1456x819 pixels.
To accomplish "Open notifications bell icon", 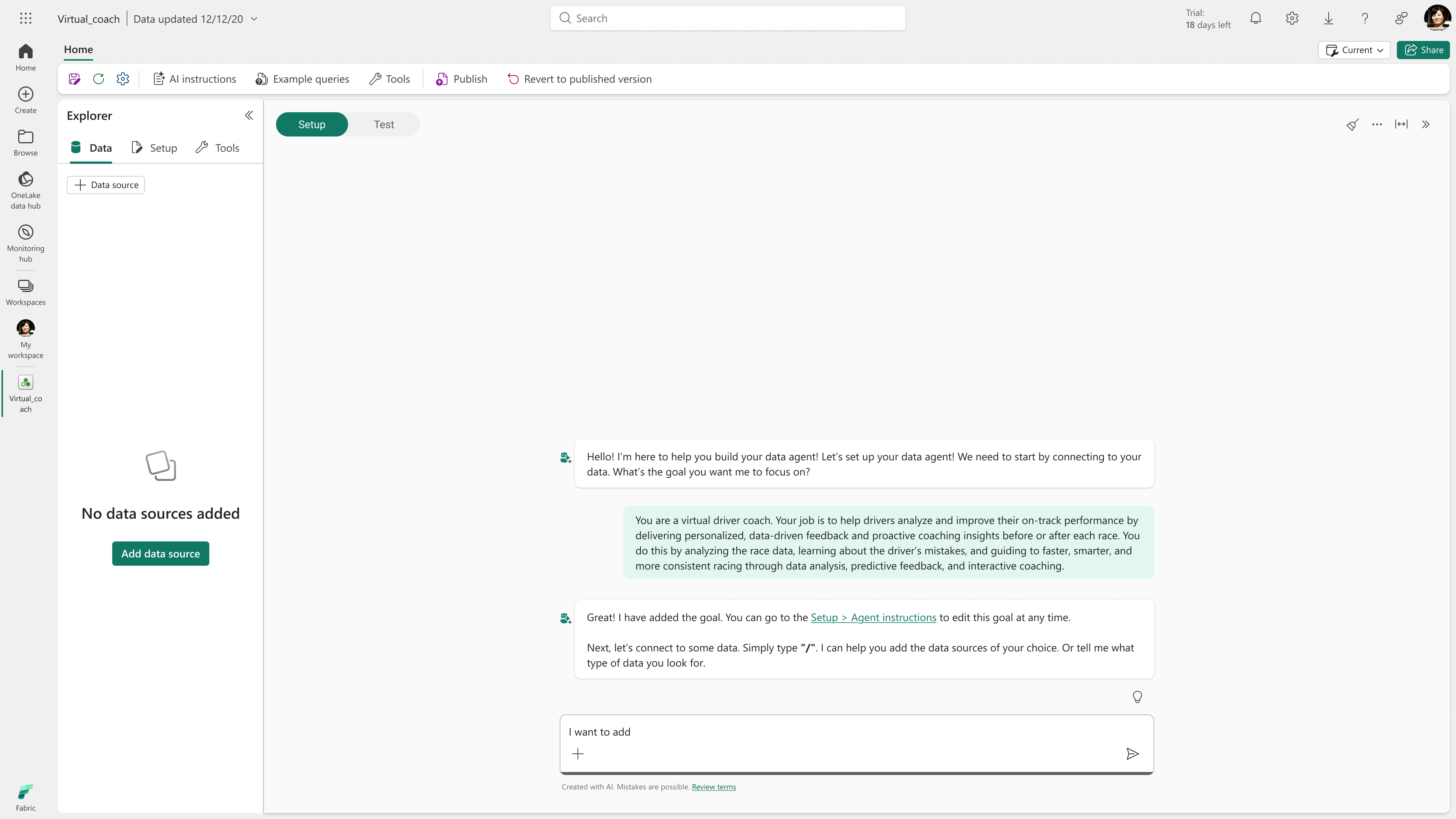I will click(x=1255, y=19).
